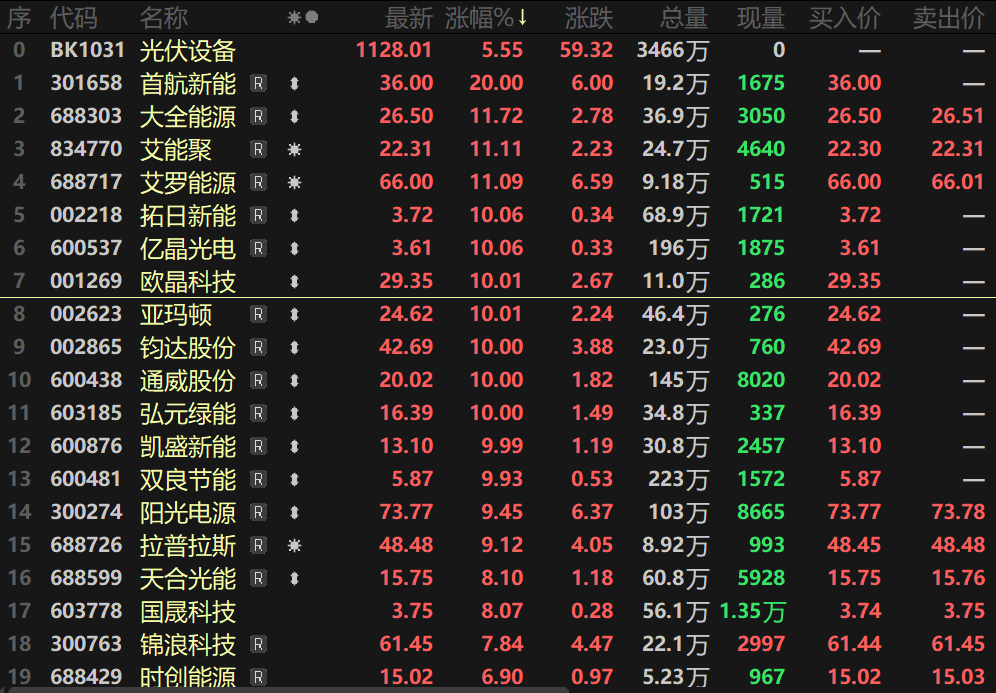Click stock name 亚玛顿
This screenshot has height=693, width=996.
click(176, 314)
